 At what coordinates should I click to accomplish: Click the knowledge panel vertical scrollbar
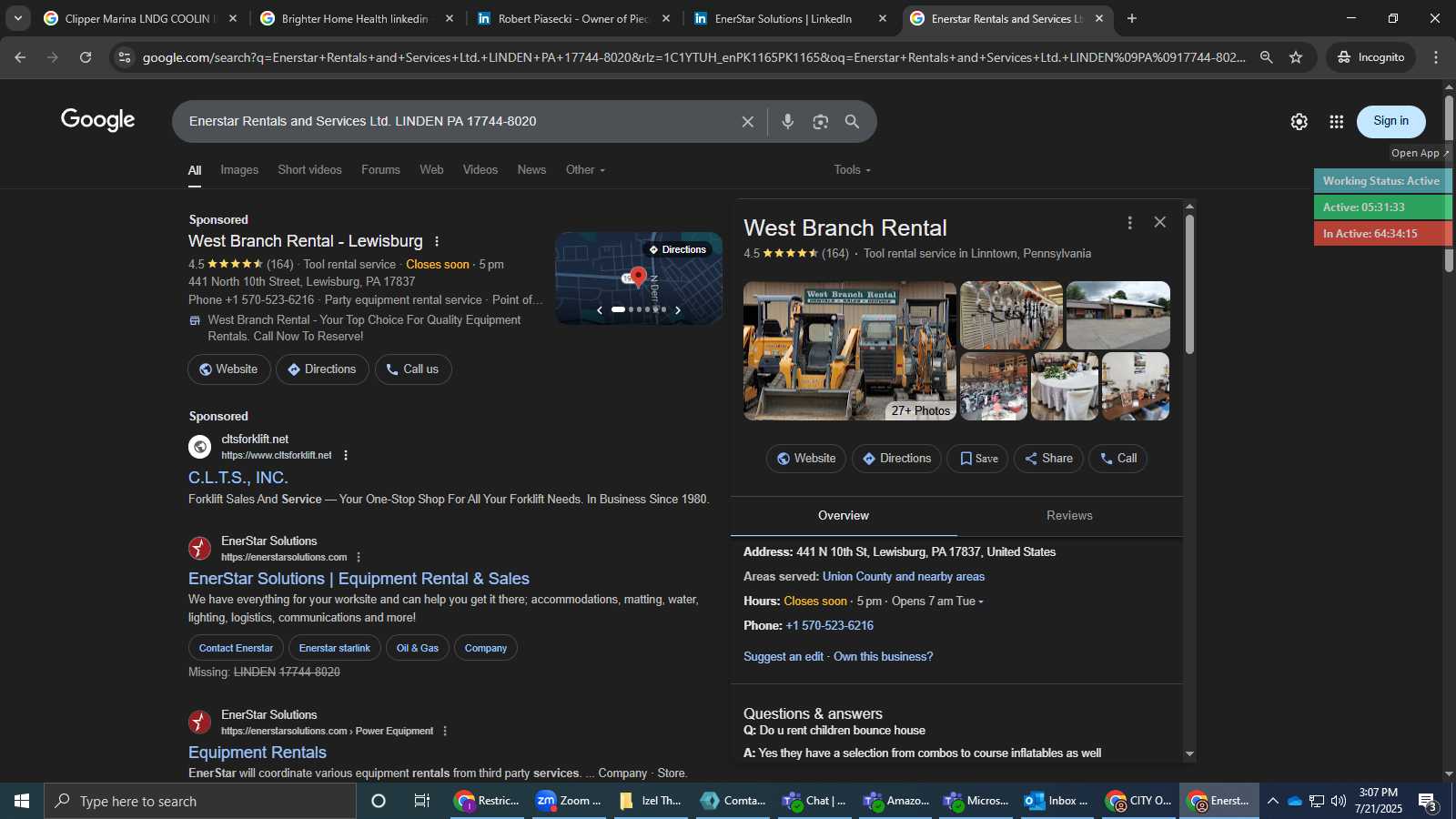(x=1189, y=287)
